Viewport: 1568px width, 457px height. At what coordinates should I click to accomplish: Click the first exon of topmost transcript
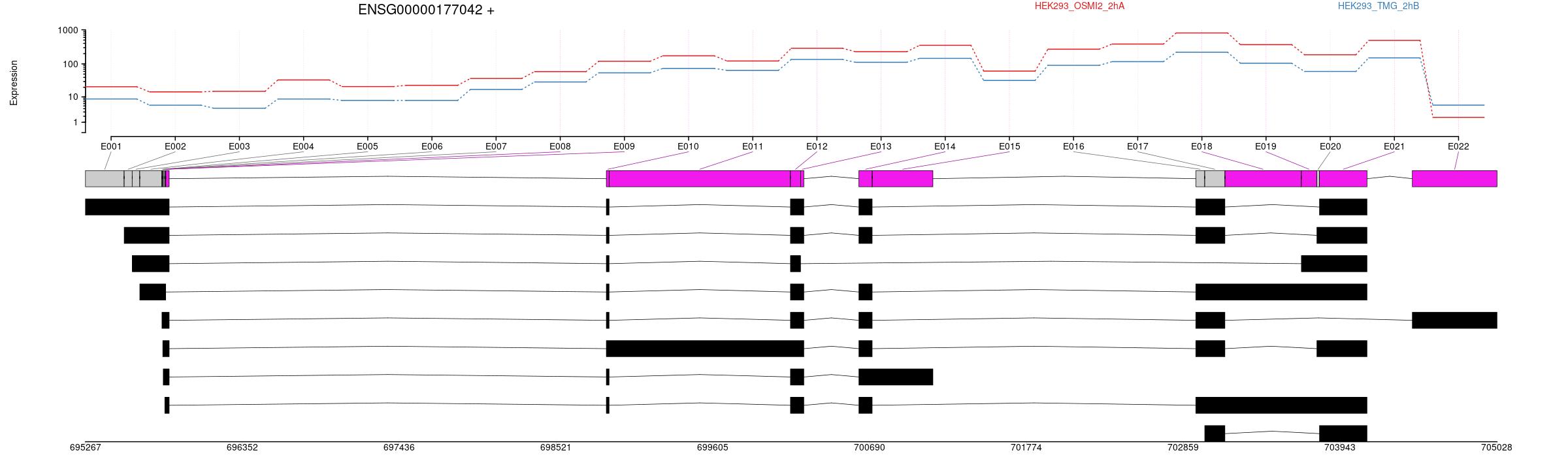(x=127, y=207)
